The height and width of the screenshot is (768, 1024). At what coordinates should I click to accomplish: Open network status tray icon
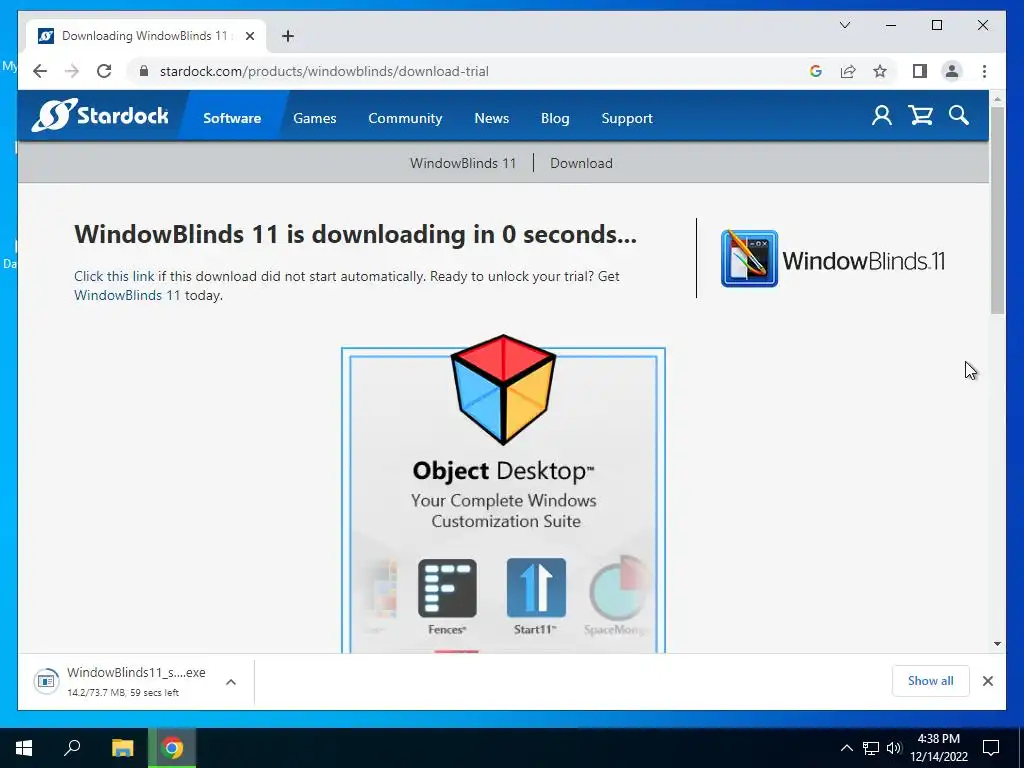(x=871, y=748)
